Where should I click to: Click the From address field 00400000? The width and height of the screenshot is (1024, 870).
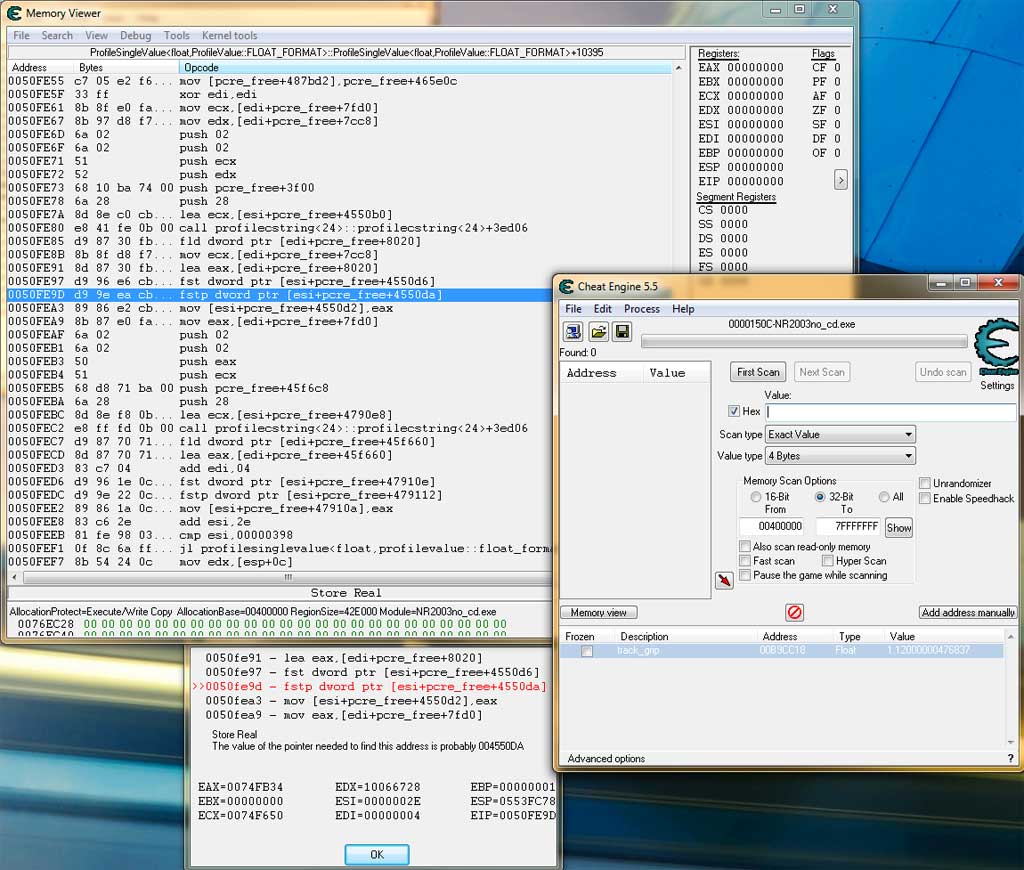(x=772, y=526)
